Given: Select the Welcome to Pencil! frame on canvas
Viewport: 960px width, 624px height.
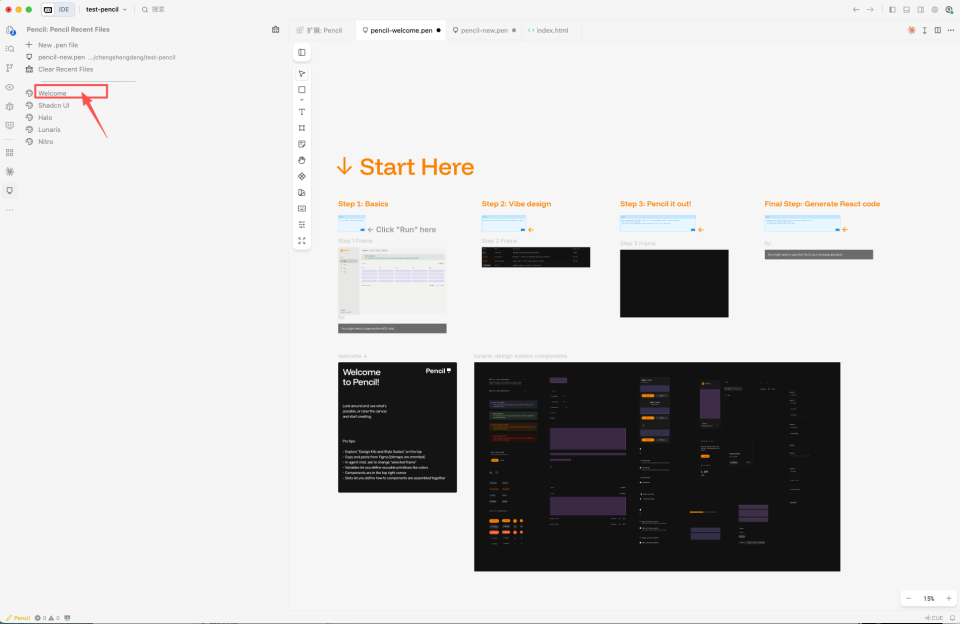Looking at the screenshot, I should point(397,427).
